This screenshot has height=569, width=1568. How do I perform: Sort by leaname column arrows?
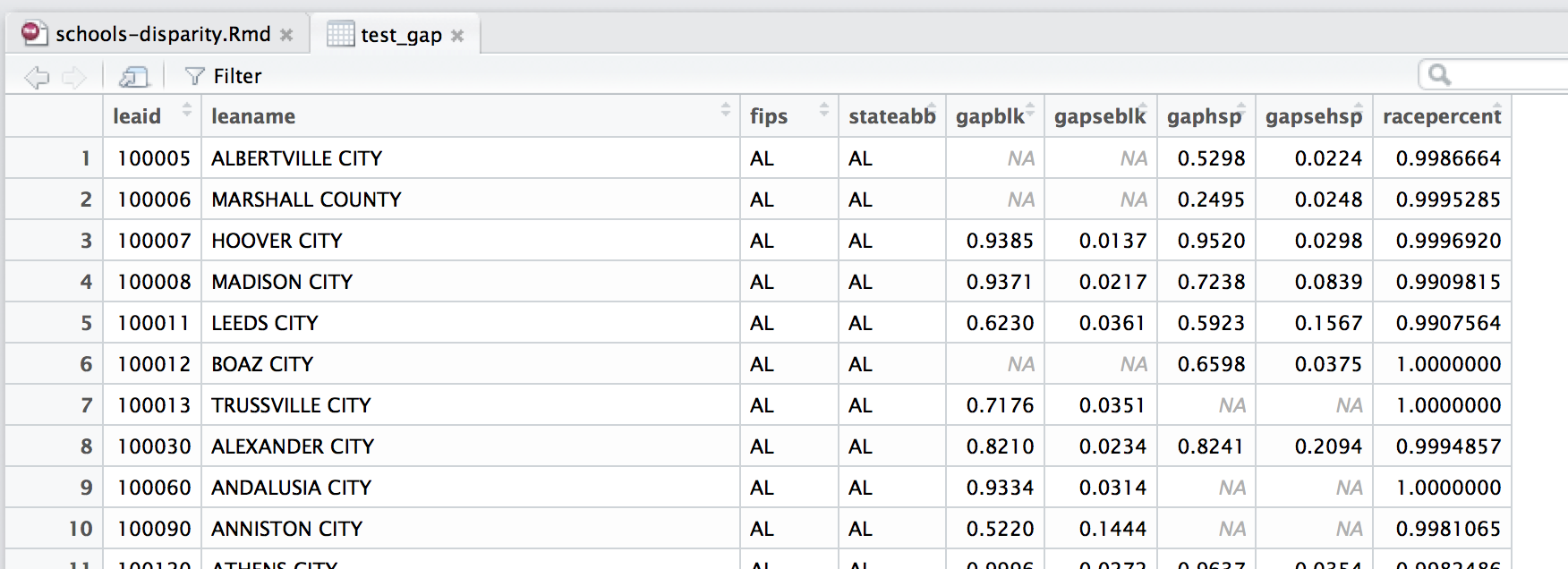click(x=726, y=110)
